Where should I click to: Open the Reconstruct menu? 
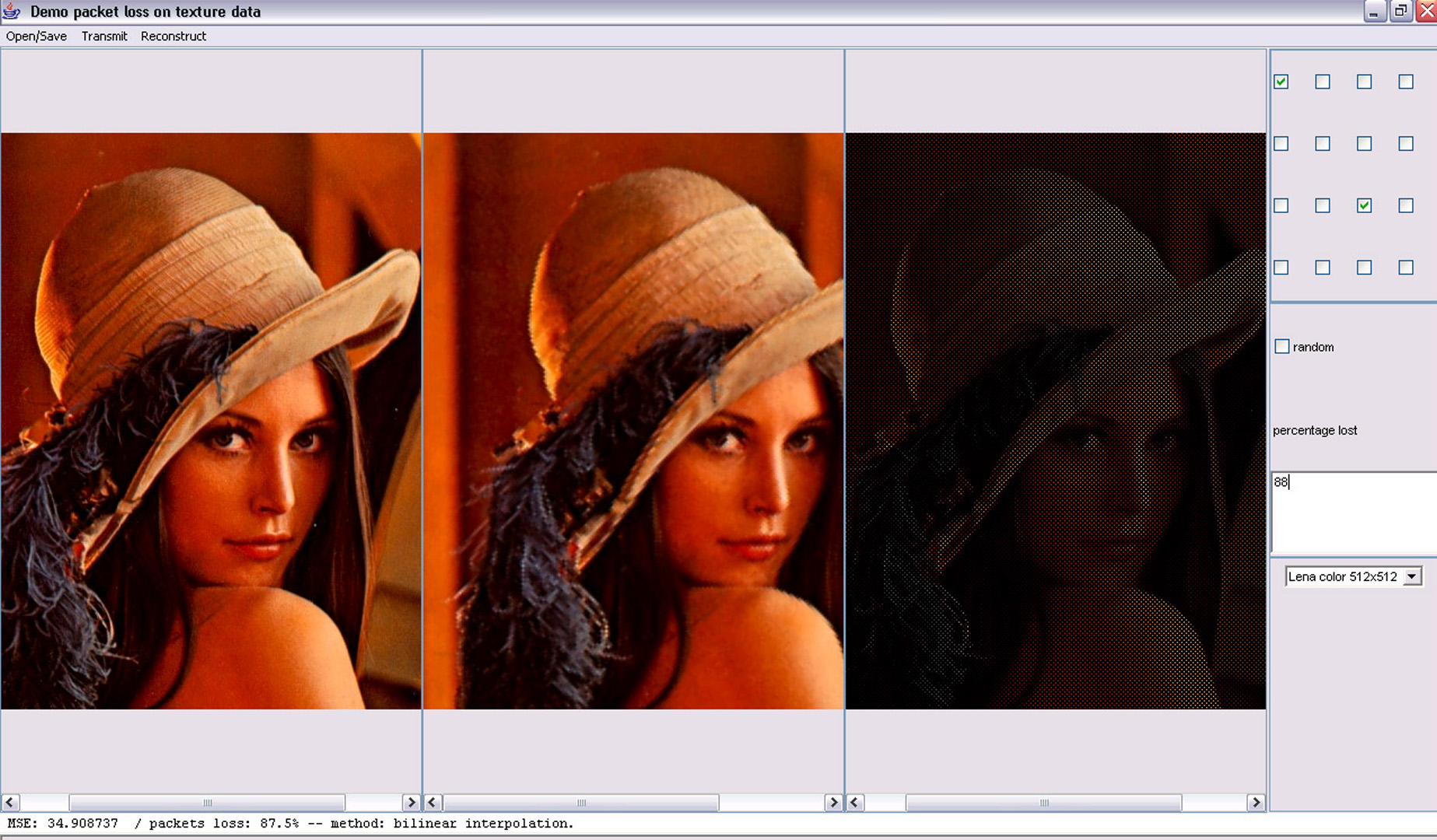point(173,37)
